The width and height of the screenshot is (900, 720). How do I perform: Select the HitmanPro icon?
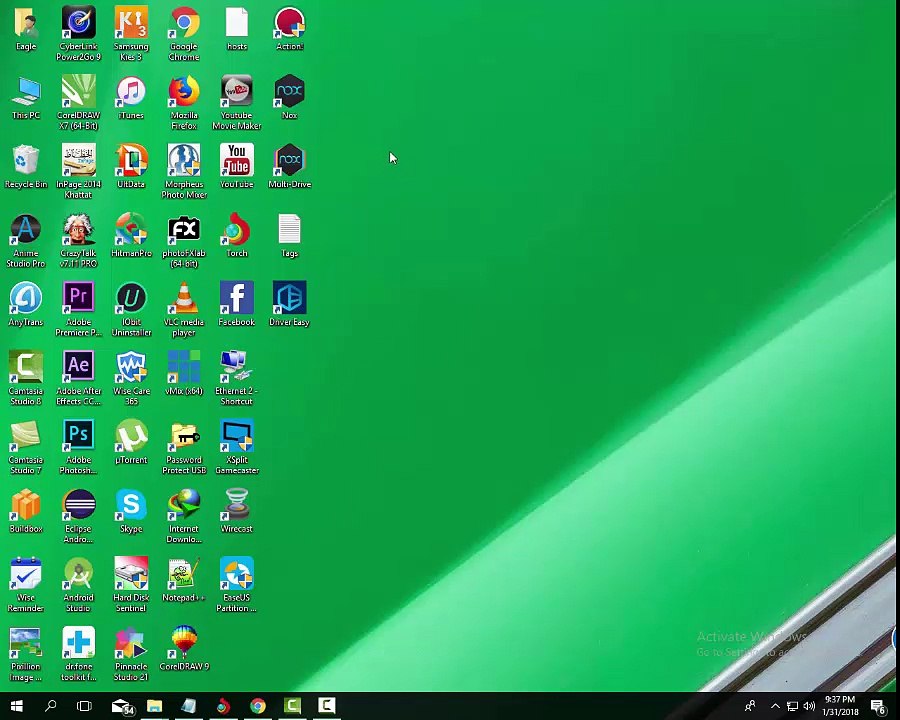click(x=131, y=230)
